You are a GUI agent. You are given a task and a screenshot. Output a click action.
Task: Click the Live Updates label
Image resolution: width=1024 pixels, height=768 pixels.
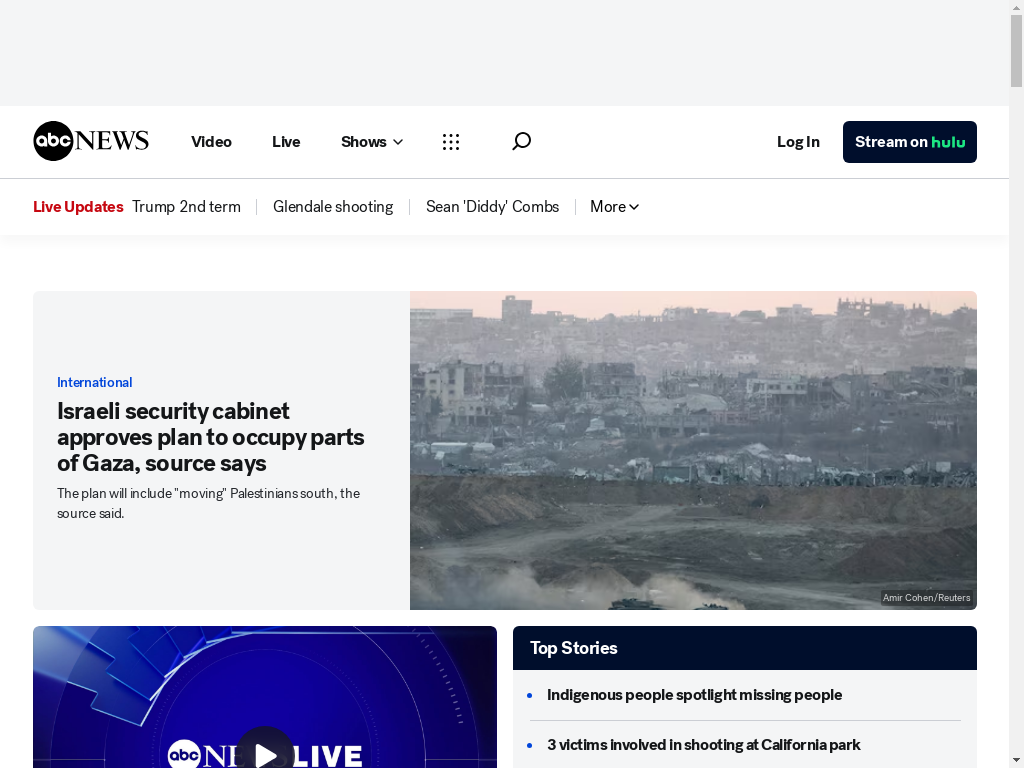(78, 206)
